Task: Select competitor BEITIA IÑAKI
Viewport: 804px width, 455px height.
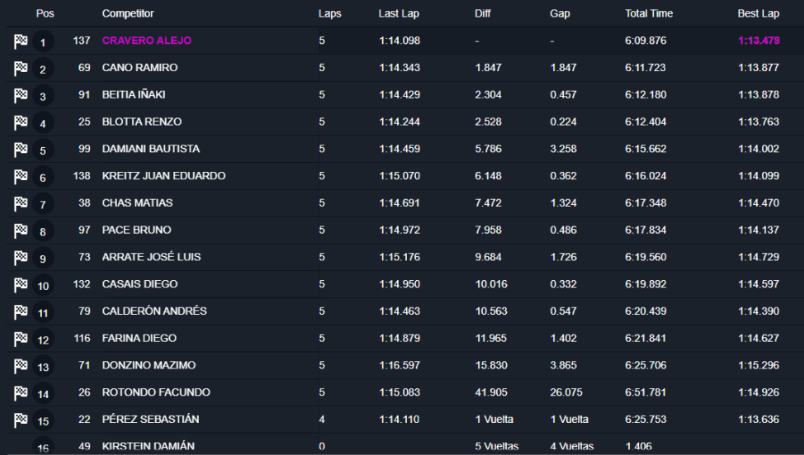Action: [x=133, y=95]
